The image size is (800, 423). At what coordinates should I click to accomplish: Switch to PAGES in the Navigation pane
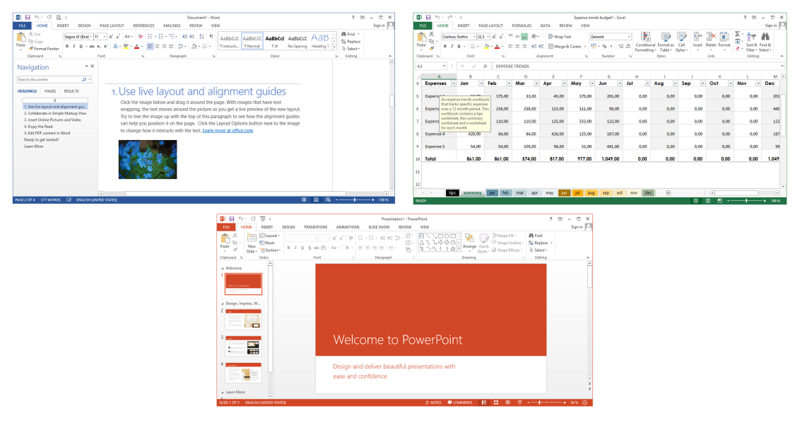coord(50,91)
